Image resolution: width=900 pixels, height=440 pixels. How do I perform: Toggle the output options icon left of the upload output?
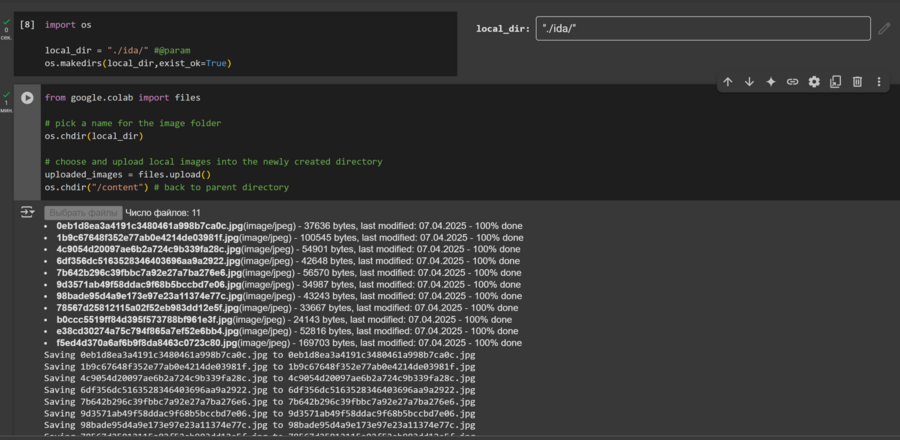click(27, 213)
